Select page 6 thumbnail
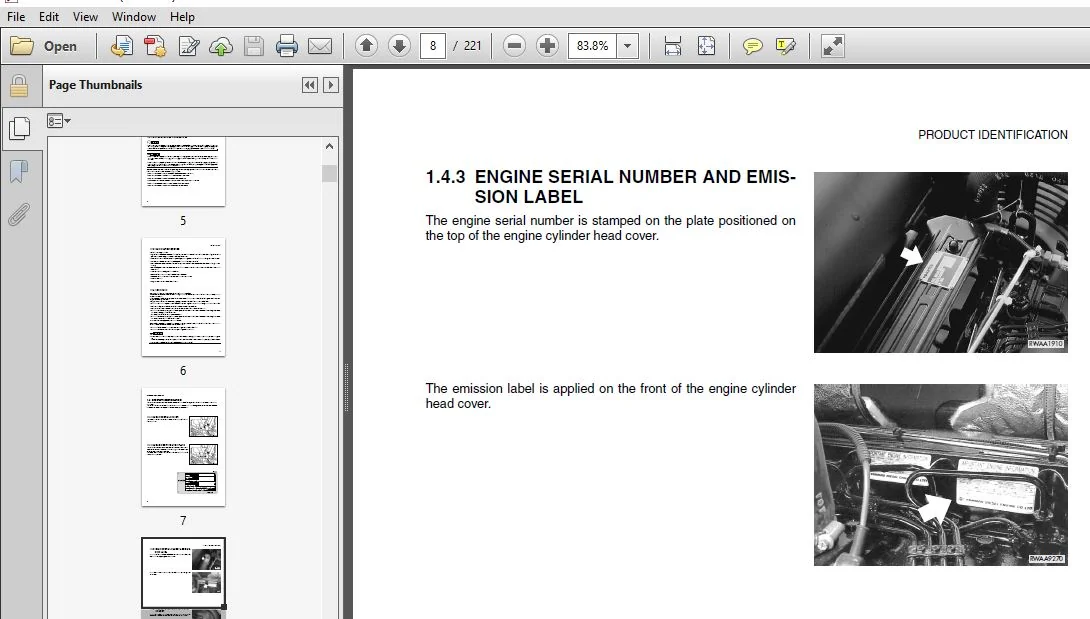The height and width of the screenshot is (619, 1090). 184,297
